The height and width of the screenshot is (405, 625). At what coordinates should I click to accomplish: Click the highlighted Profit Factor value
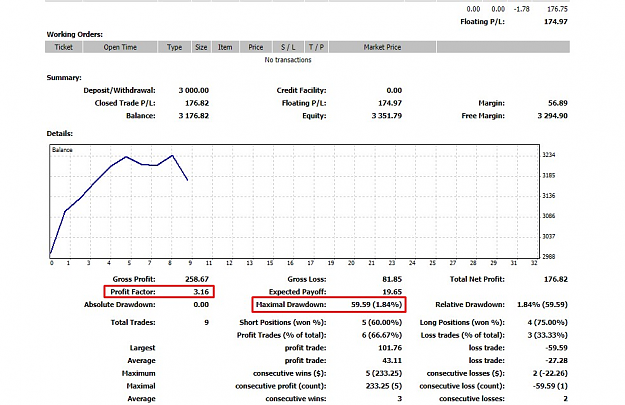201,292
